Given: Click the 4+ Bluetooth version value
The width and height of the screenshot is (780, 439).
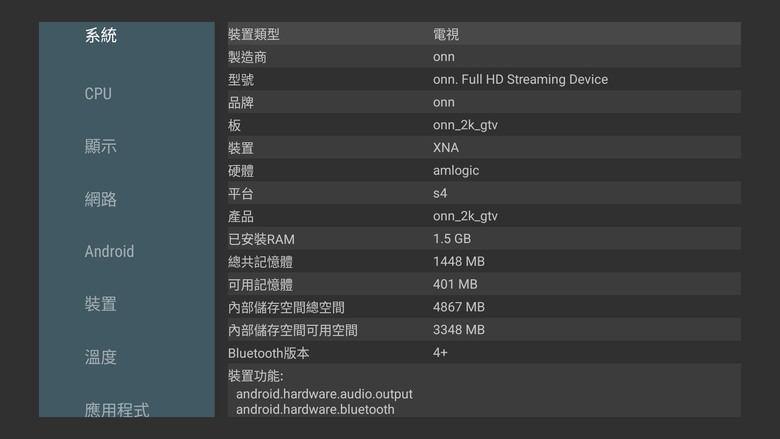Looking at the screenshot, I should pyautogui.click(x=440, y=352).
